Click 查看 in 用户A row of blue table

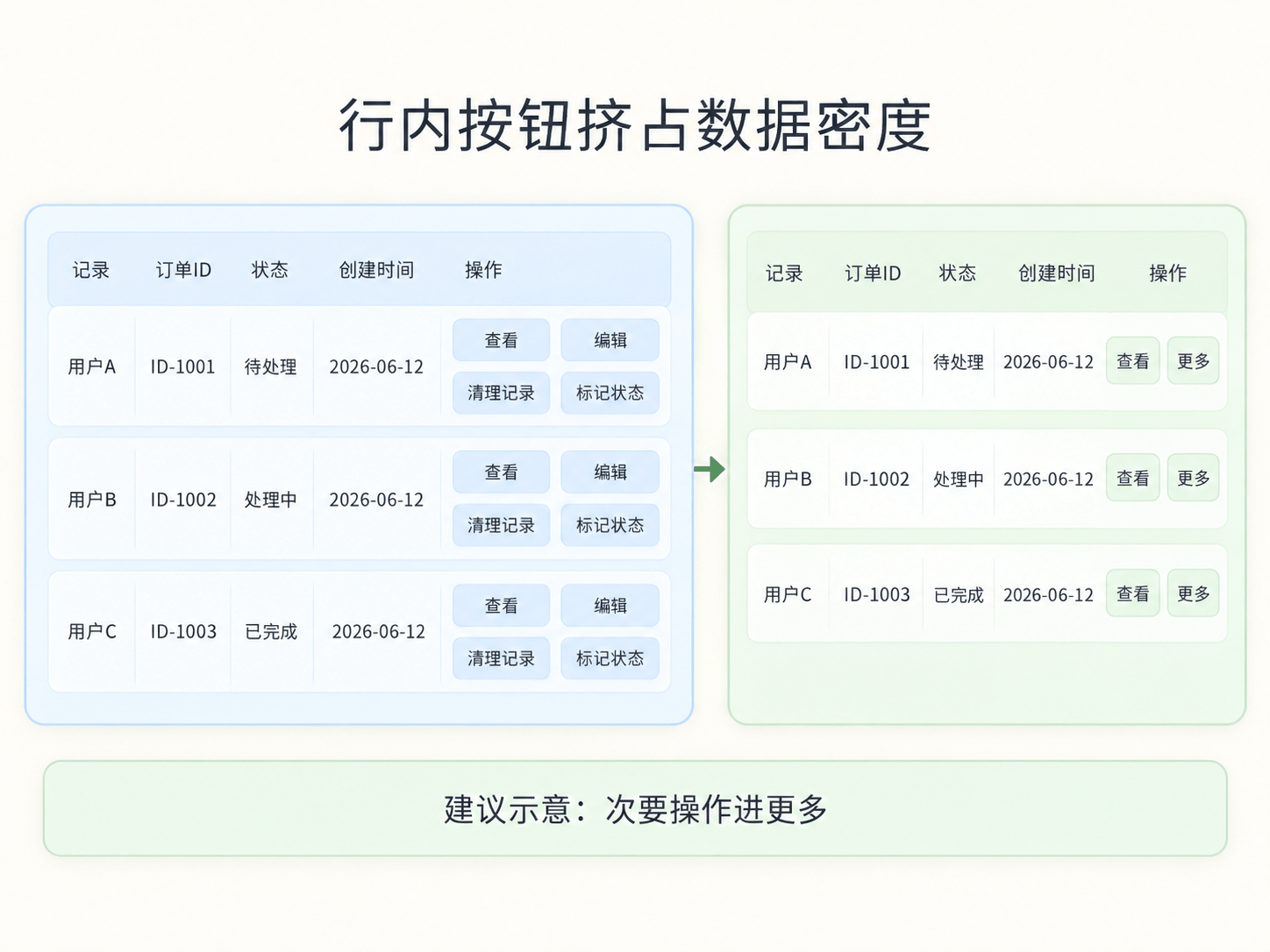(501, 340)
